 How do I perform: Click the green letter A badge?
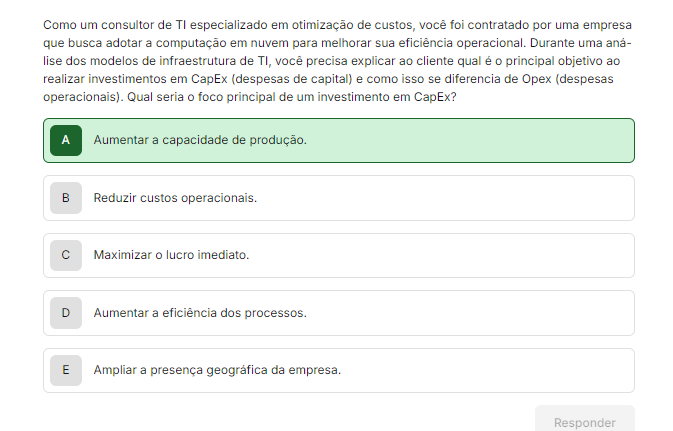tap(65, 140)
